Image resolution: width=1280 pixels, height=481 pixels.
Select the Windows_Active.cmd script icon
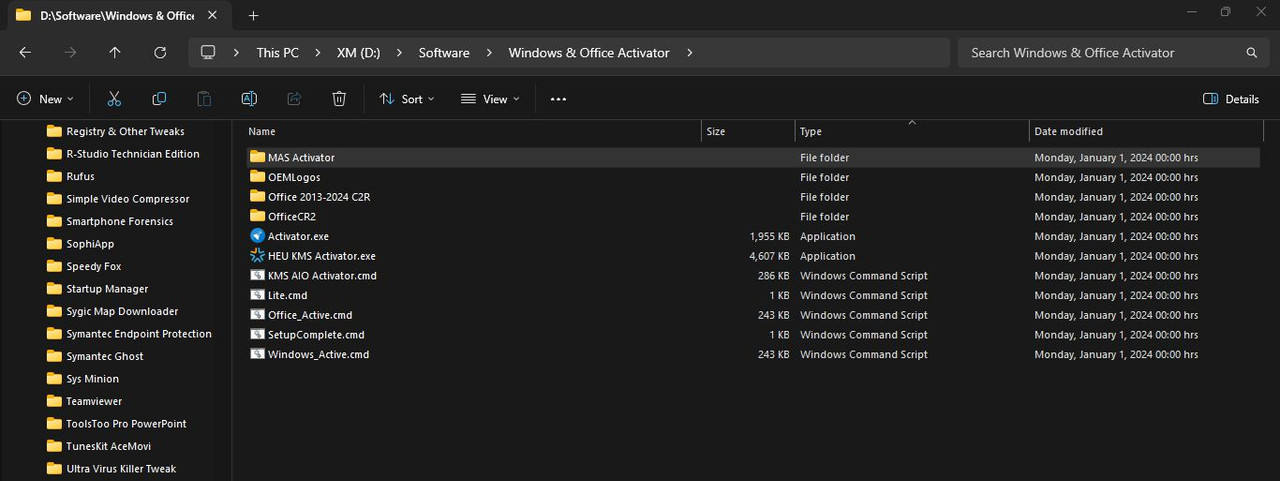point(258,355)
